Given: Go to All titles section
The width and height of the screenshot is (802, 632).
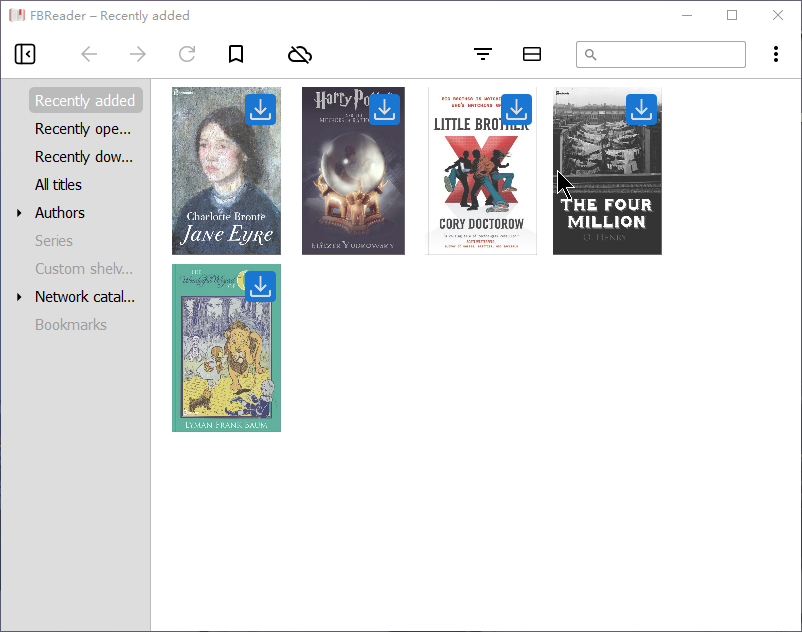Looking at the screenshot, I should (x=58, y=185).
